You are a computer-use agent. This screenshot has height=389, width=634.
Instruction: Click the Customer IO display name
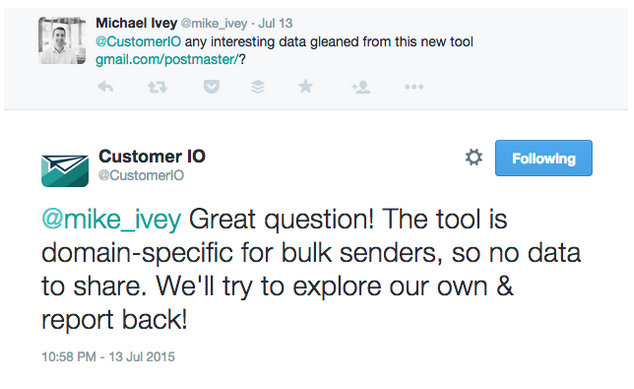[152, 156]
